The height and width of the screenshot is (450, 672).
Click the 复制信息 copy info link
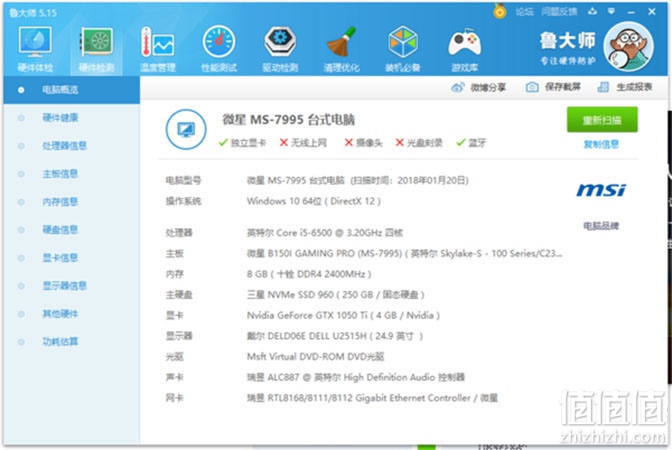coord(601,144)
